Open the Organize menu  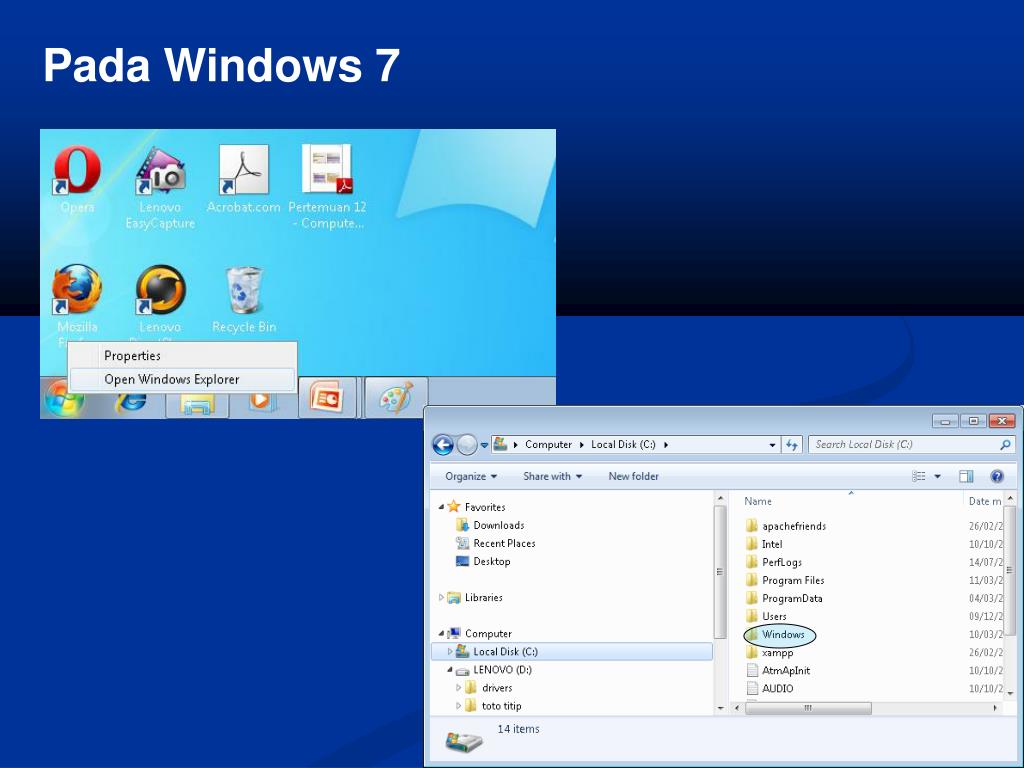click(471, 477)
